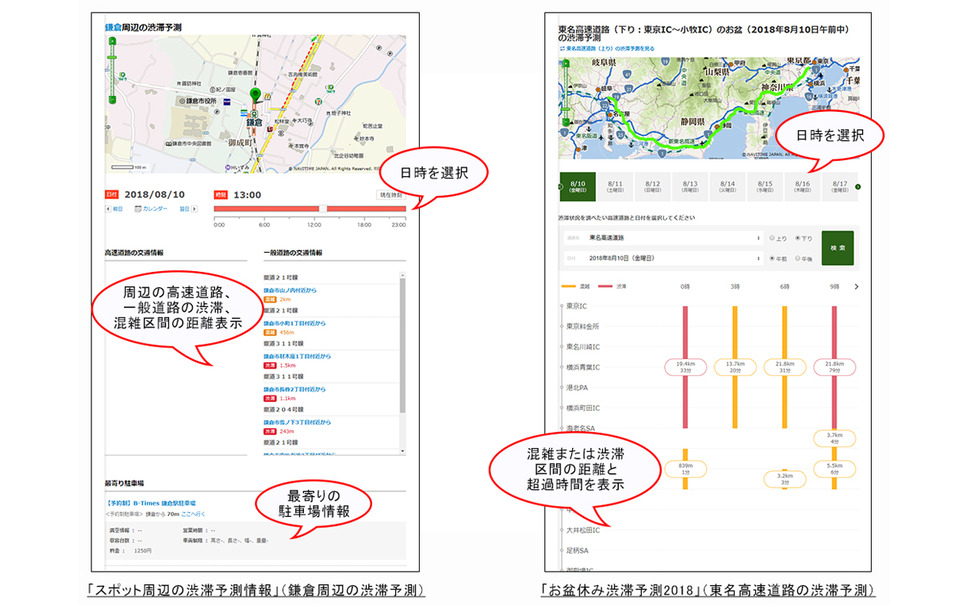
Task: Select the 午後 time period radio button
Action: [796, 258]
